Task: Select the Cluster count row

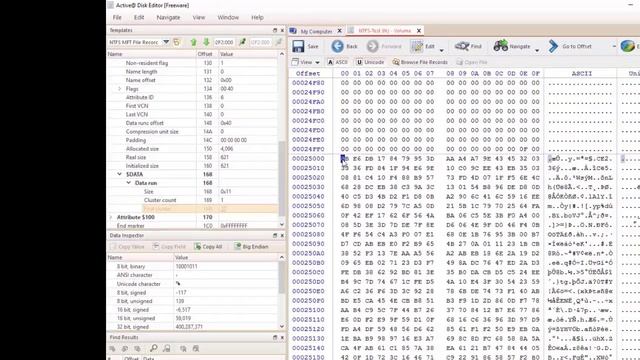Action: (x=193, y=200)
